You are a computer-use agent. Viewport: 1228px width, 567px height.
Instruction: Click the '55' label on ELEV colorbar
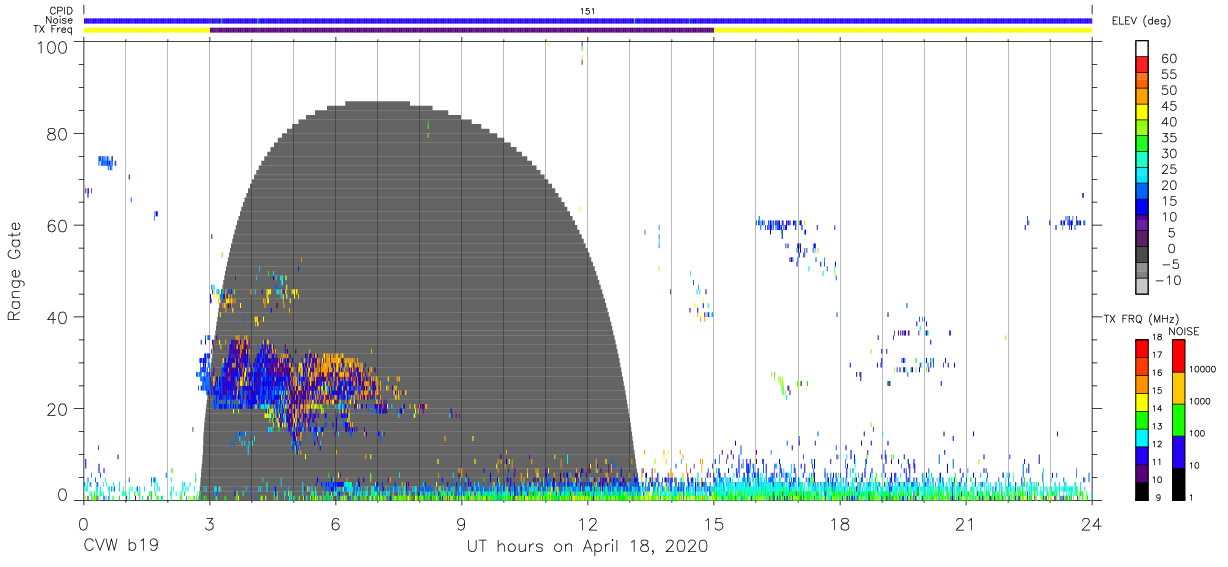click(x=1169, y=74)
